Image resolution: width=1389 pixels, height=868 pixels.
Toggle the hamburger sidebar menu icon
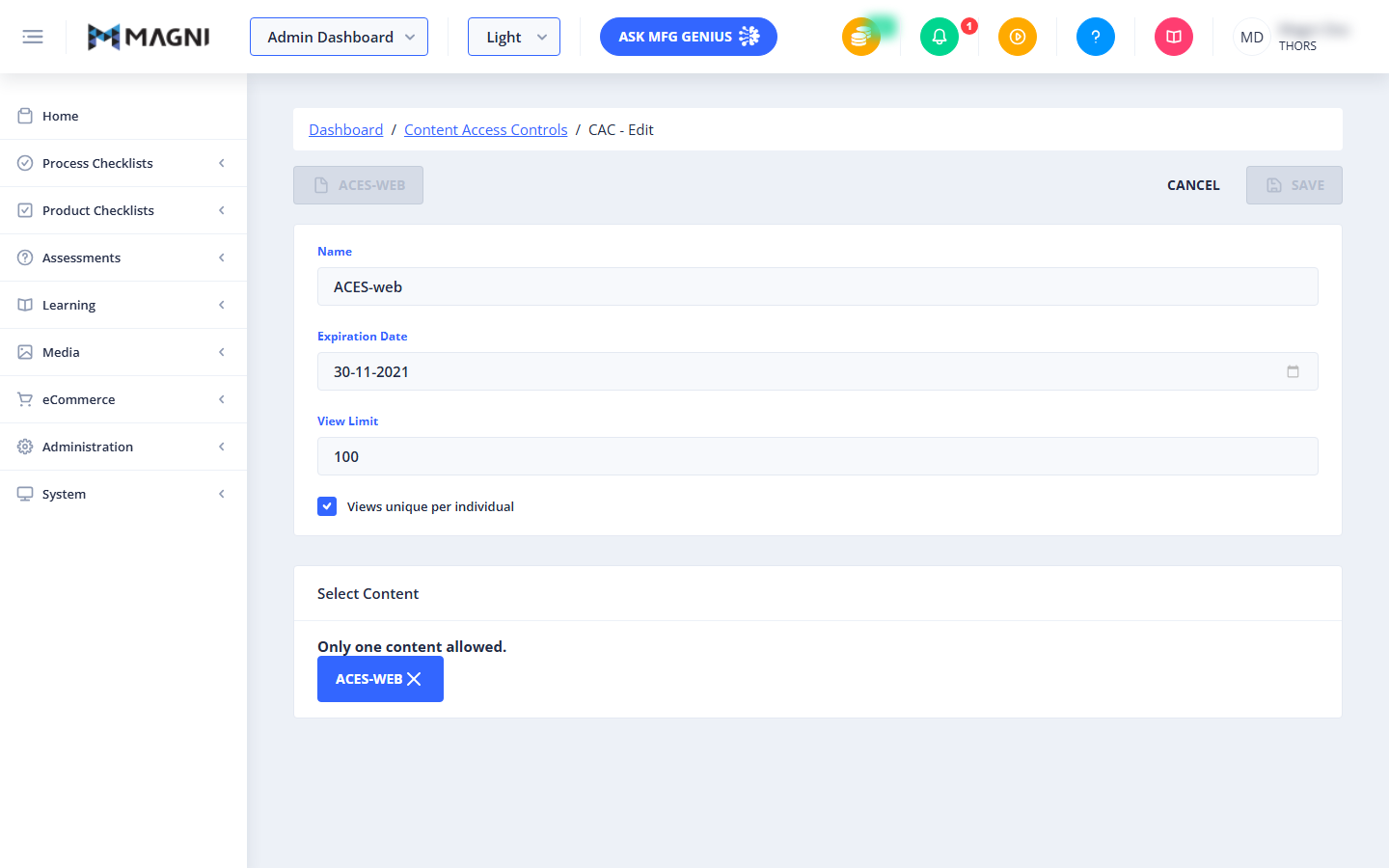(33, 37)
